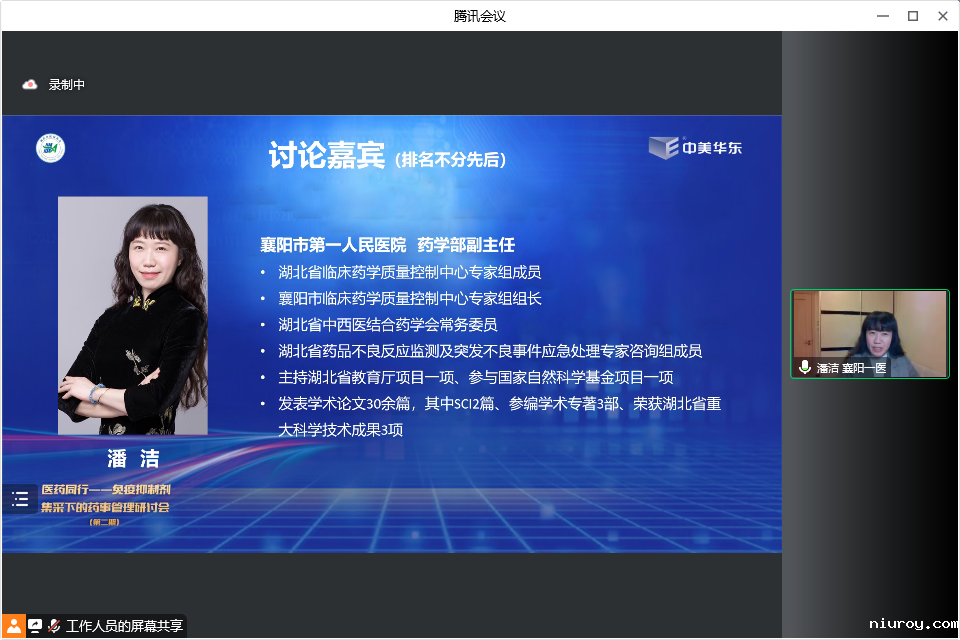Click the muted microphone icon at the bottom left
This screenshot has height=640, width=960.
[54, 626]
